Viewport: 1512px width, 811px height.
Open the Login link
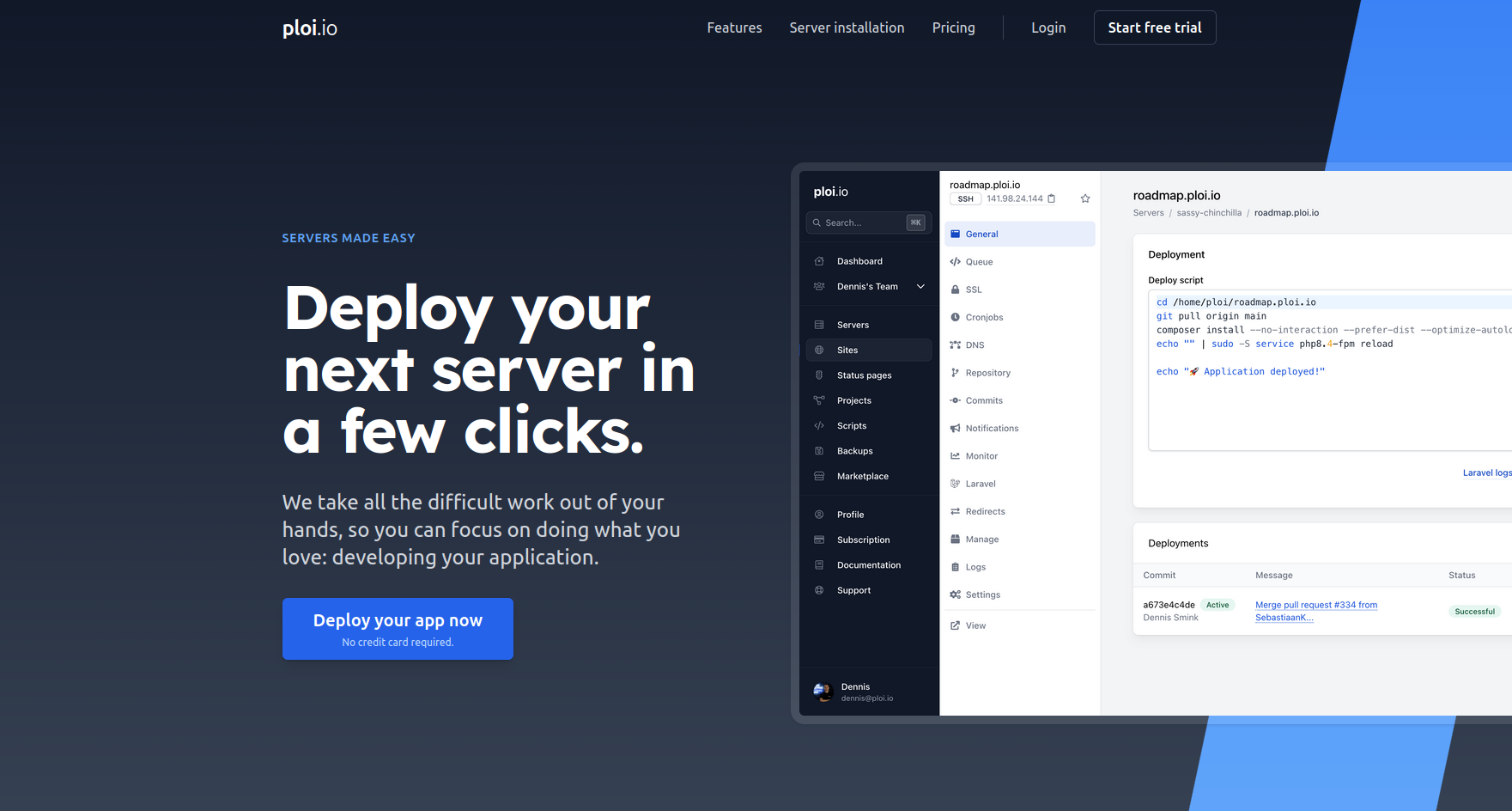point(1048,27)
